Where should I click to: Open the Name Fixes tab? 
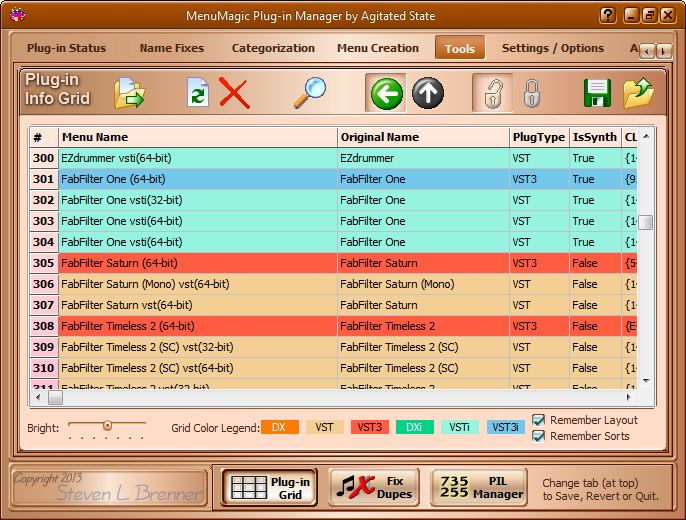[172, 48]
